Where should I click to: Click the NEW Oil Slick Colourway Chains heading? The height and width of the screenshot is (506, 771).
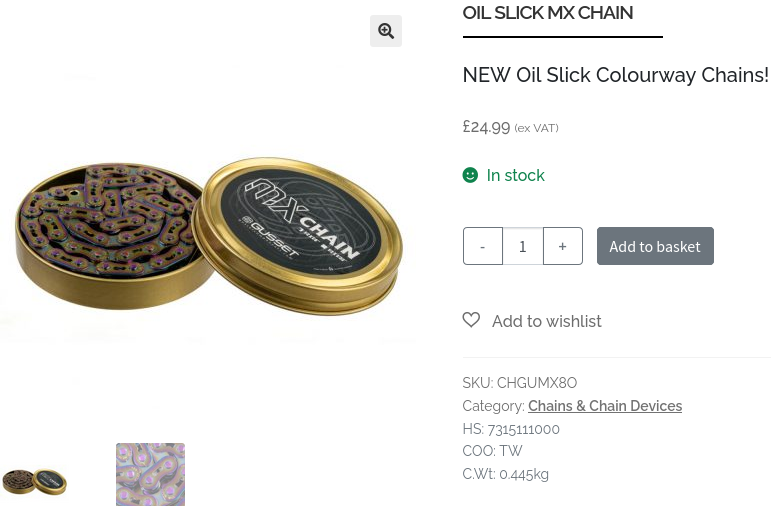tap(616, 75)
